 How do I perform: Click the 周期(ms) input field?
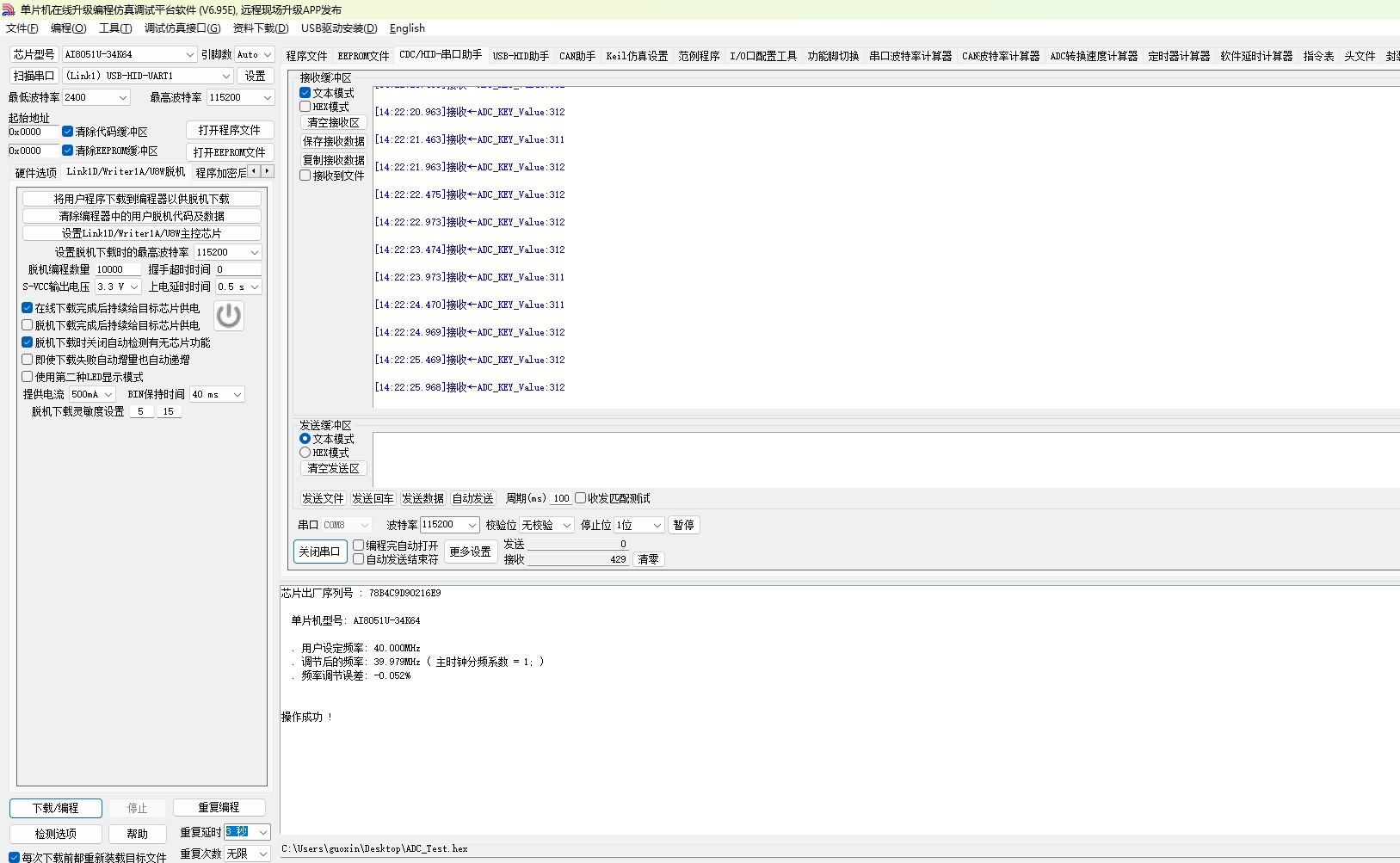point(561,498)
